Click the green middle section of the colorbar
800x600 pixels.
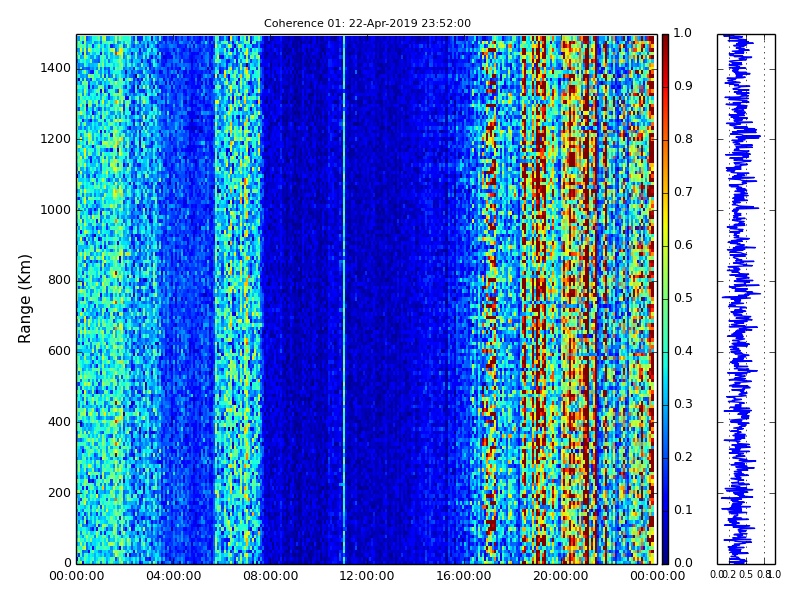665,299
